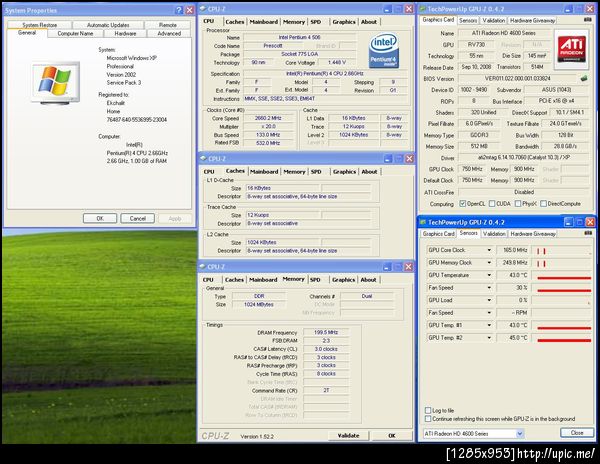This screenshot has height=464, width=600.
Task: Click the DRAM Frequency value 199.5 MHz
Action: click(326, 332)
